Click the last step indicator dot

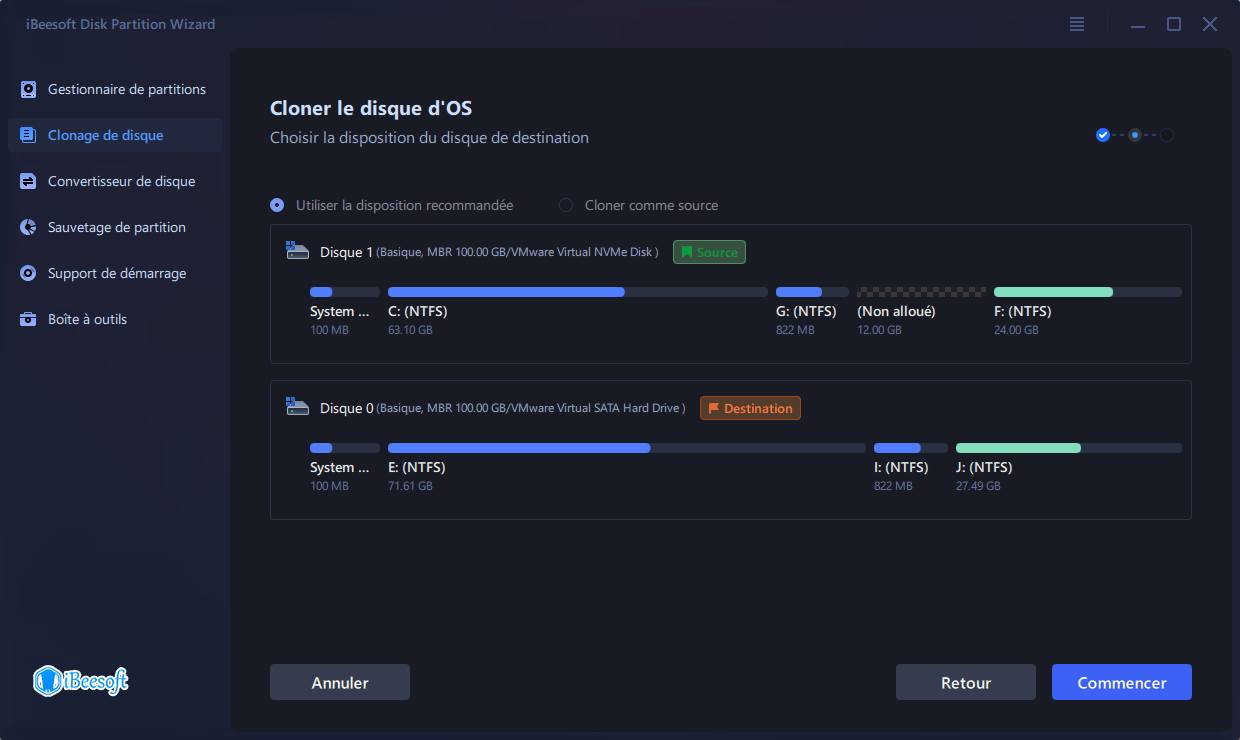click(x=1166, y=134)
